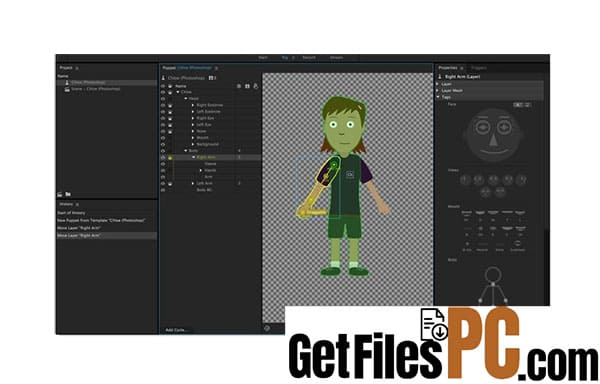Toggle the crown icon on Right Eyebrow layer
Image resolution: width=600 pixels, height=384 pixels.
pyautogui.click(x=170, y=106)
